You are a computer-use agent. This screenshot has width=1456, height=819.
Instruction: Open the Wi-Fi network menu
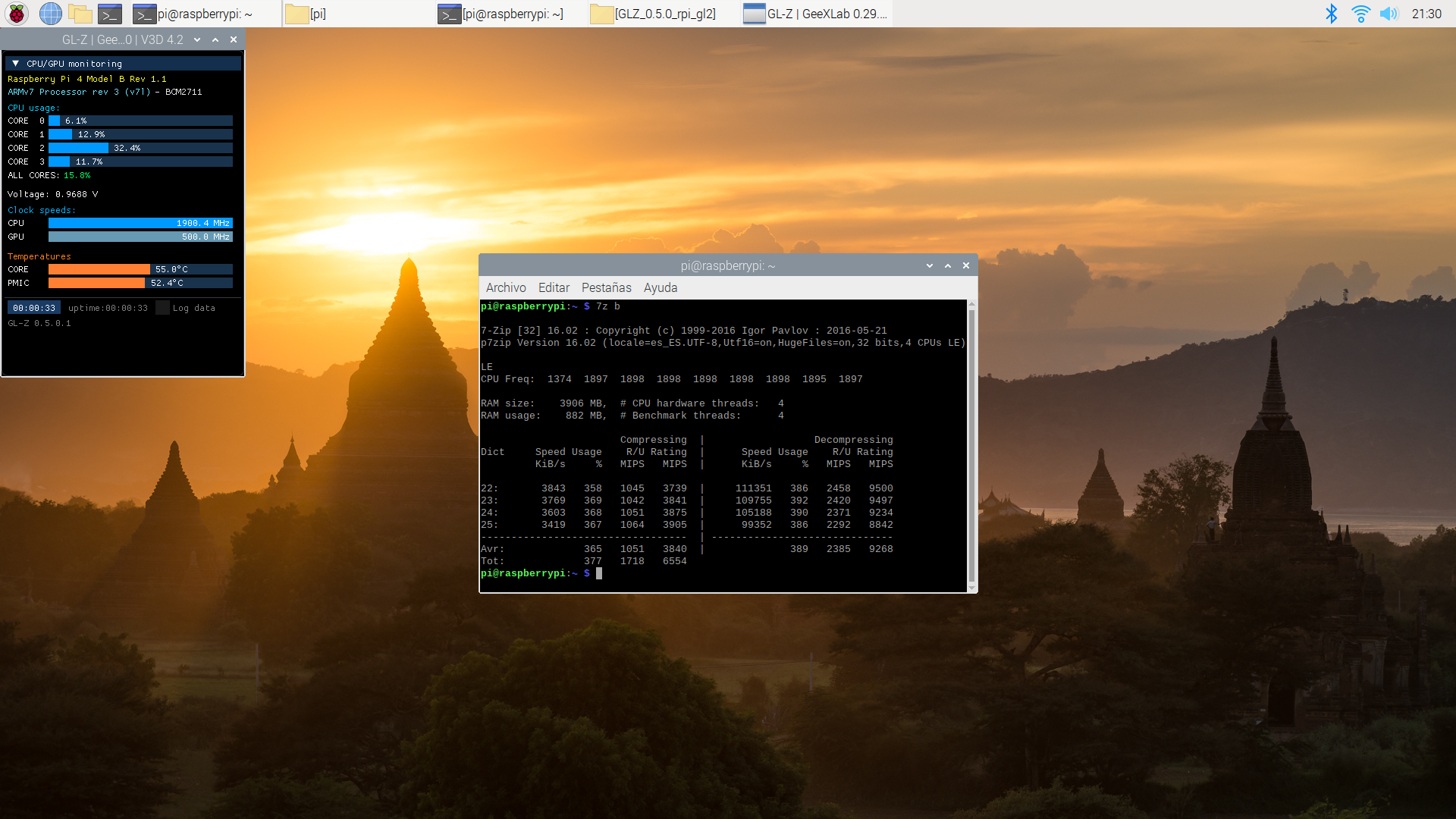[1360, 13]
